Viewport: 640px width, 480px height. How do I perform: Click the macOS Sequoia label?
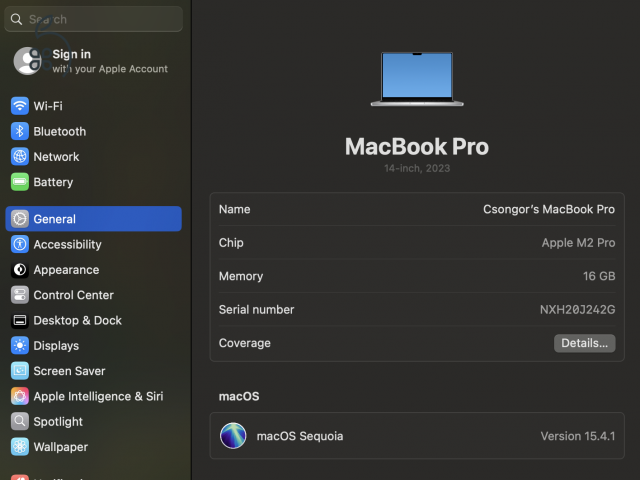click(x=300, y=436)
